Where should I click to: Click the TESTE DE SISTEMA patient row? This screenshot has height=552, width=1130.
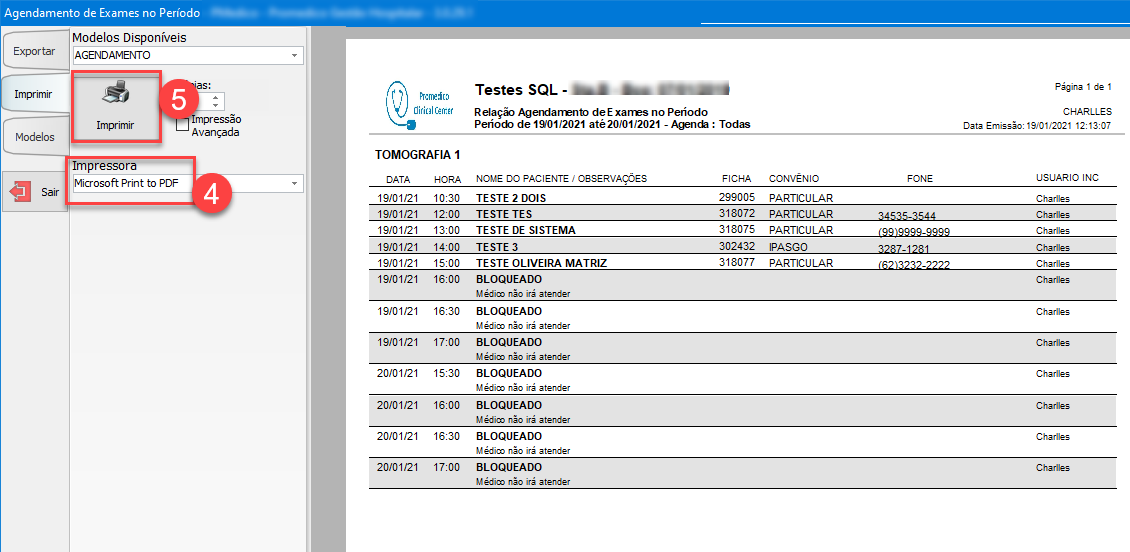pos(525,230)
